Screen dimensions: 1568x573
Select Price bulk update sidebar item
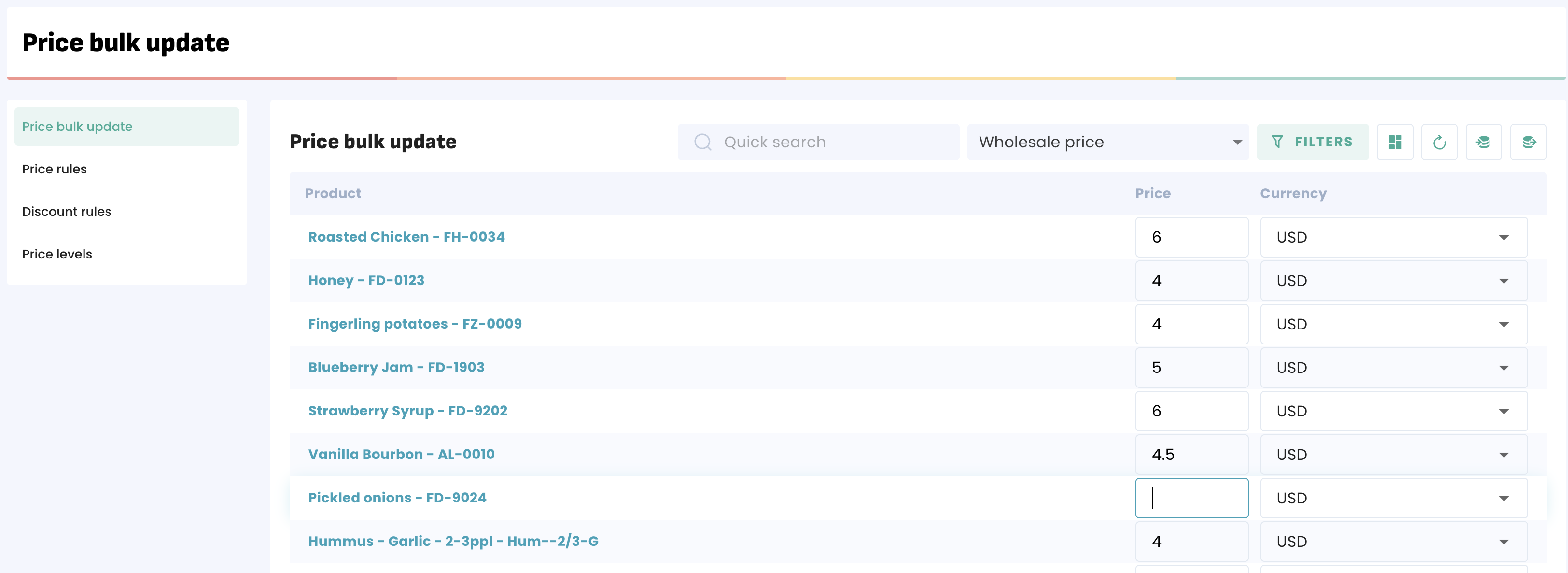tap(77, 127)
